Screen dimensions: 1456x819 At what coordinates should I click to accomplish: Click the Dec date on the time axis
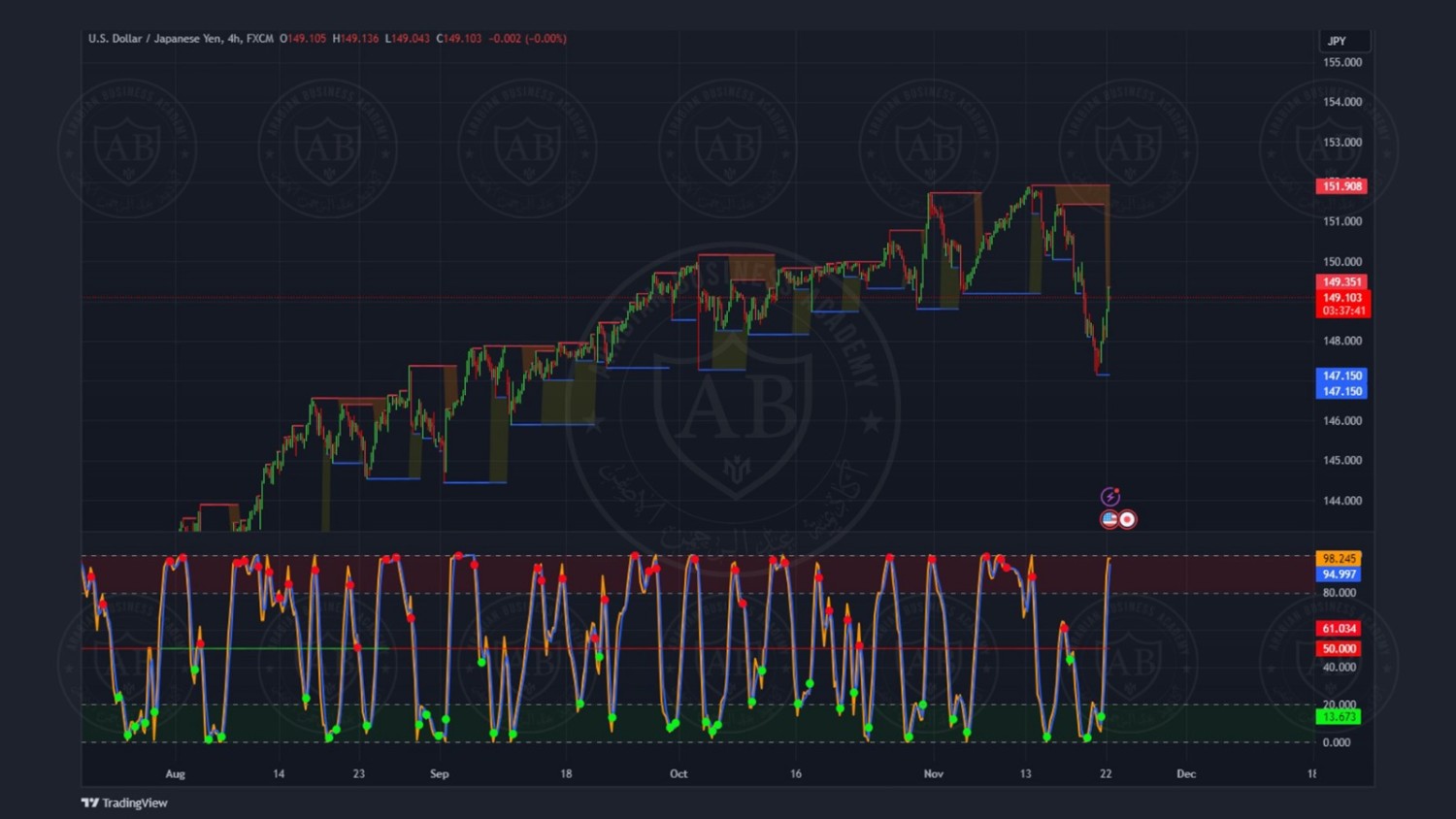coord(1186,774)
